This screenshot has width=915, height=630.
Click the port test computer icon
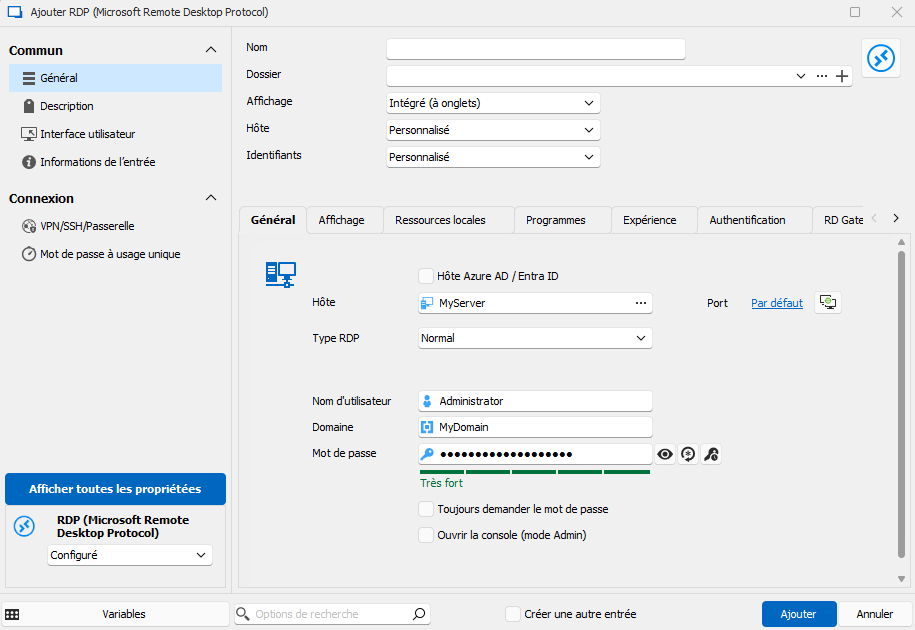click(827, 302)
